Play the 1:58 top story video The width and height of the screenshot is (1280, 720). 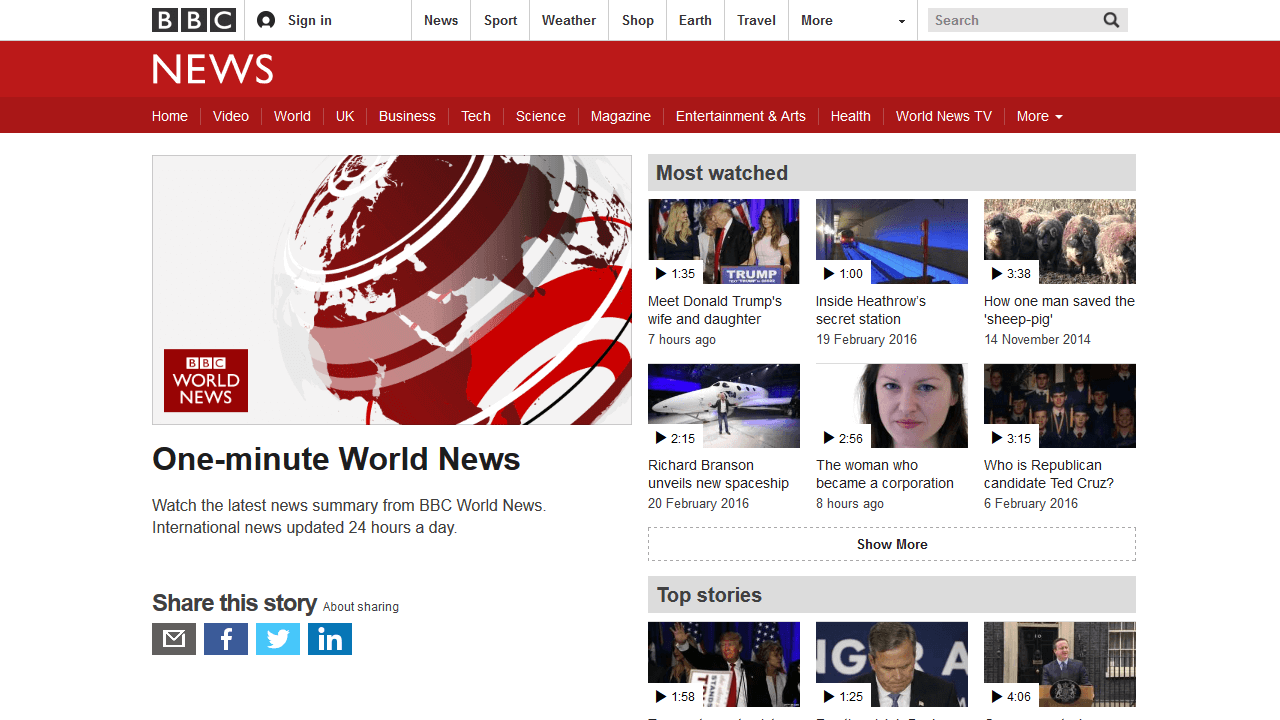[x=724, y=664]
